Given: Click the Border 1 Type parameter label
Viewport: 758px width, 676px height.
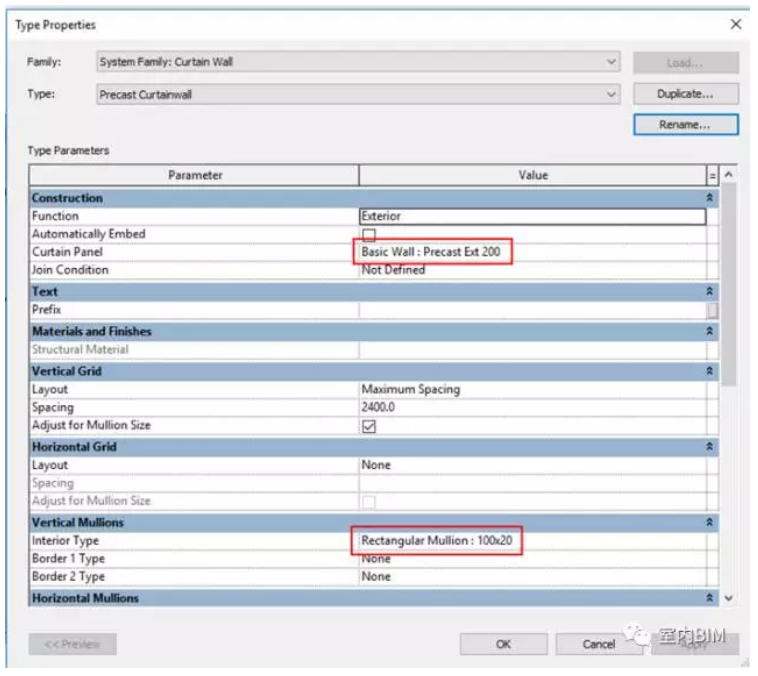Looking at the screenshot, I should pos(68,558).
